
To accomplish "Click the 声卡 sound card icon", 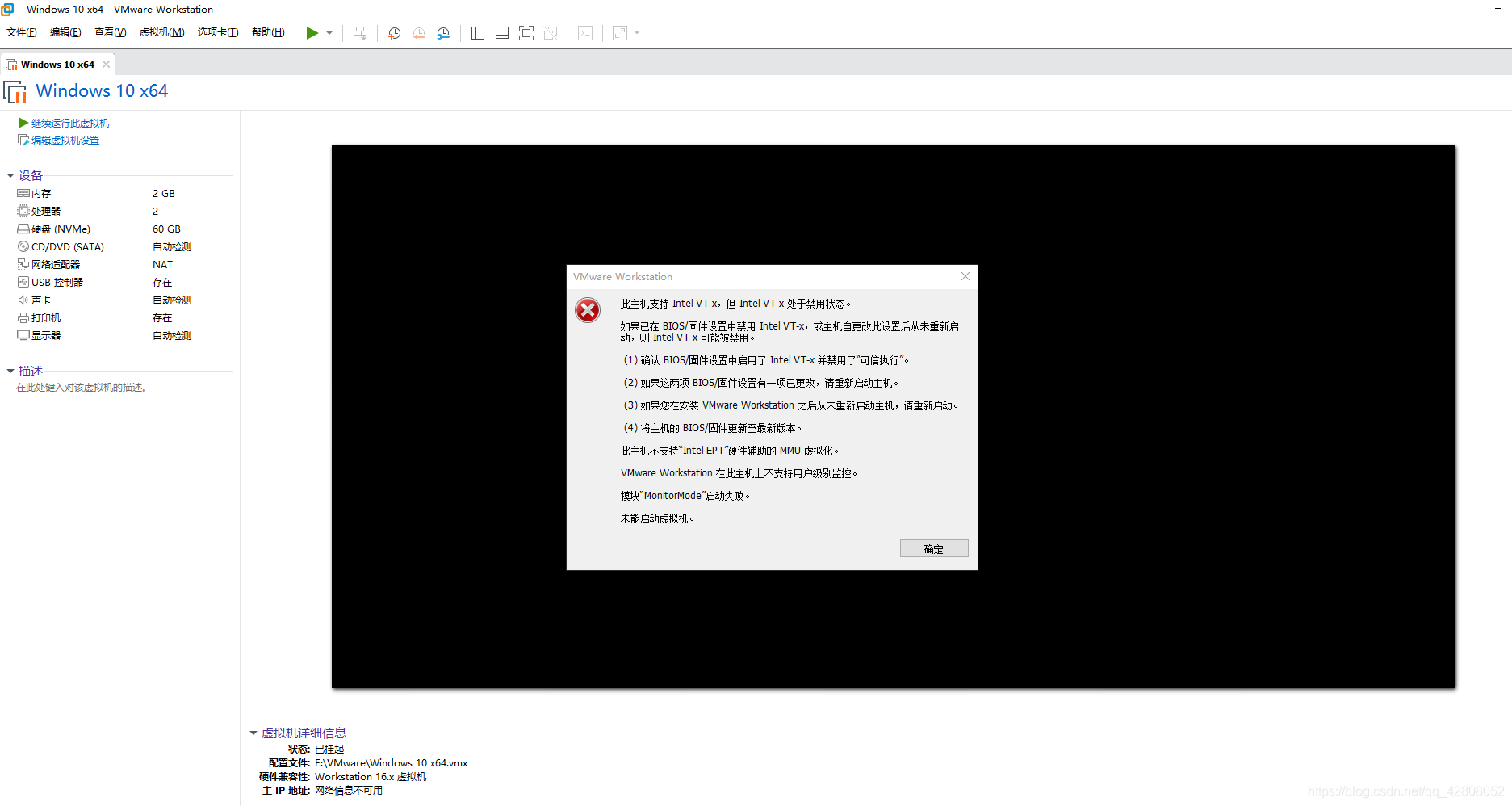I will pos(23,300).
